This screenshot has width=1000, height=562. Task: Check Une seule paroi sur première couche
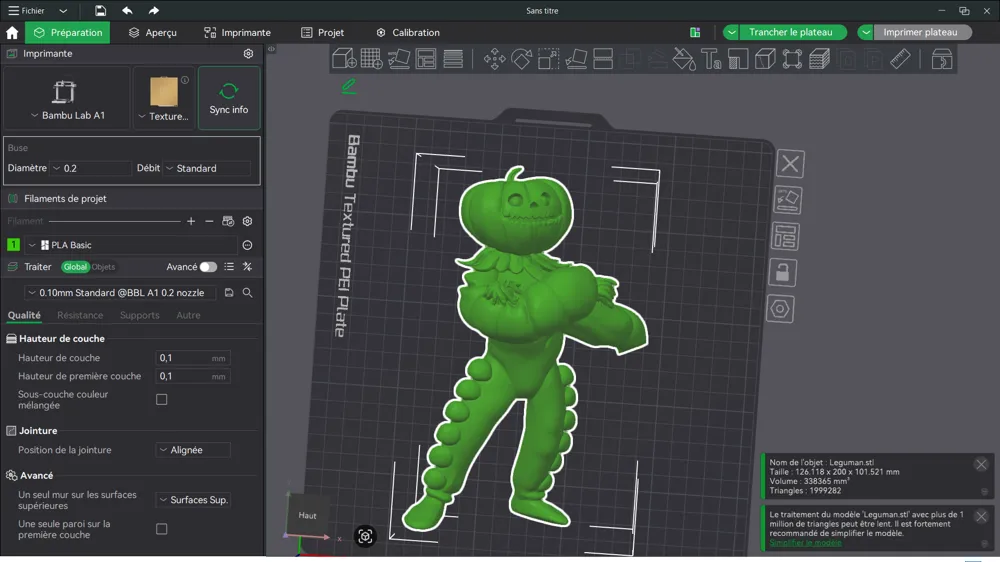point(162,529)
